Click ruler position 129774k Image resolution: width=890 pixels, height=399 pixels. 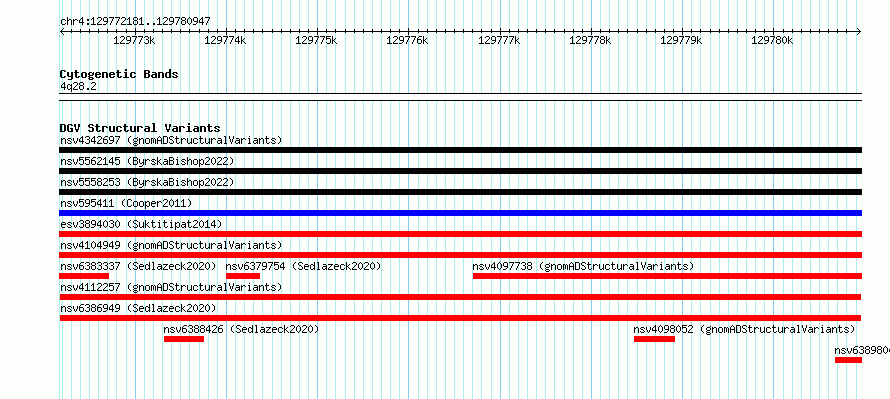coord(225,41)
